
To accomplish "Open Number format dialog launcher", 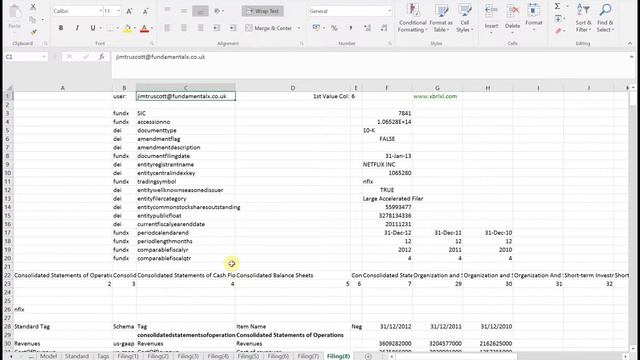I will click(390, 43).
